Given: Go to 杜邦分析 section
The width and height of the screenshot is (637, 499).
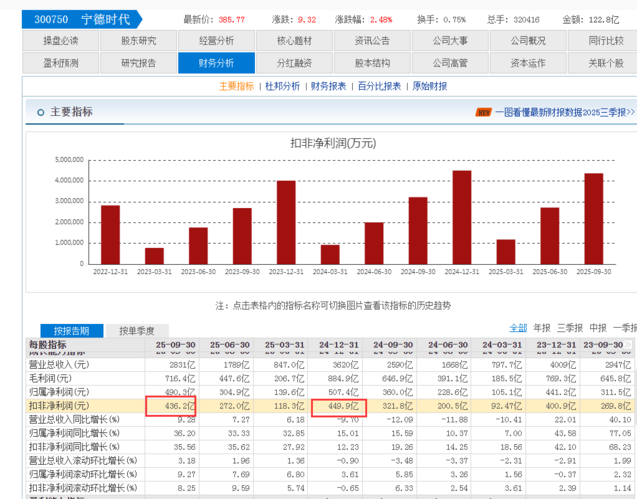Looking at the screenshot, I should point(282,86).
